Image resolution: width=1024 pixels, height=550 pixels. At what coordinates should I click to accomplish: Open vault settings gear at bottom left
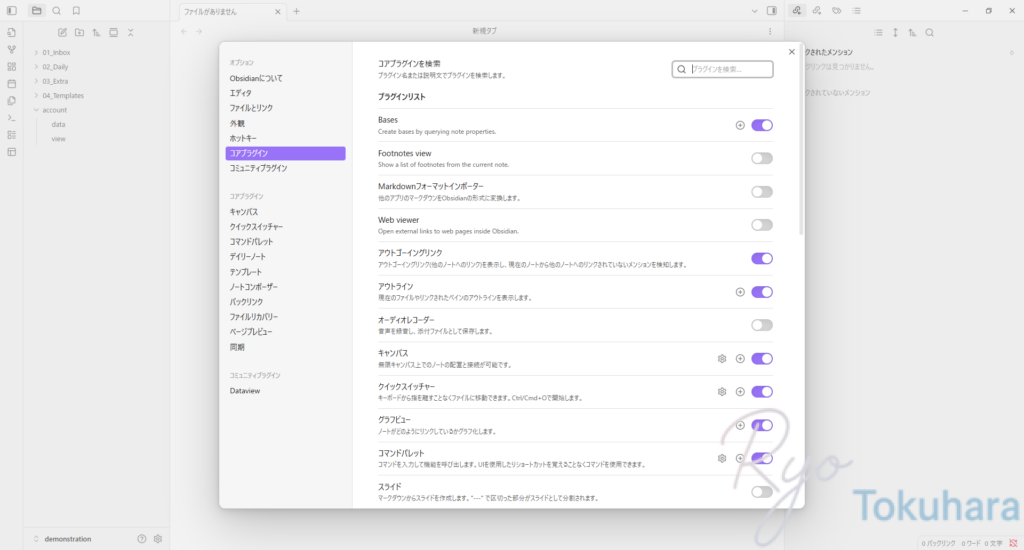[x=158, y=539]
